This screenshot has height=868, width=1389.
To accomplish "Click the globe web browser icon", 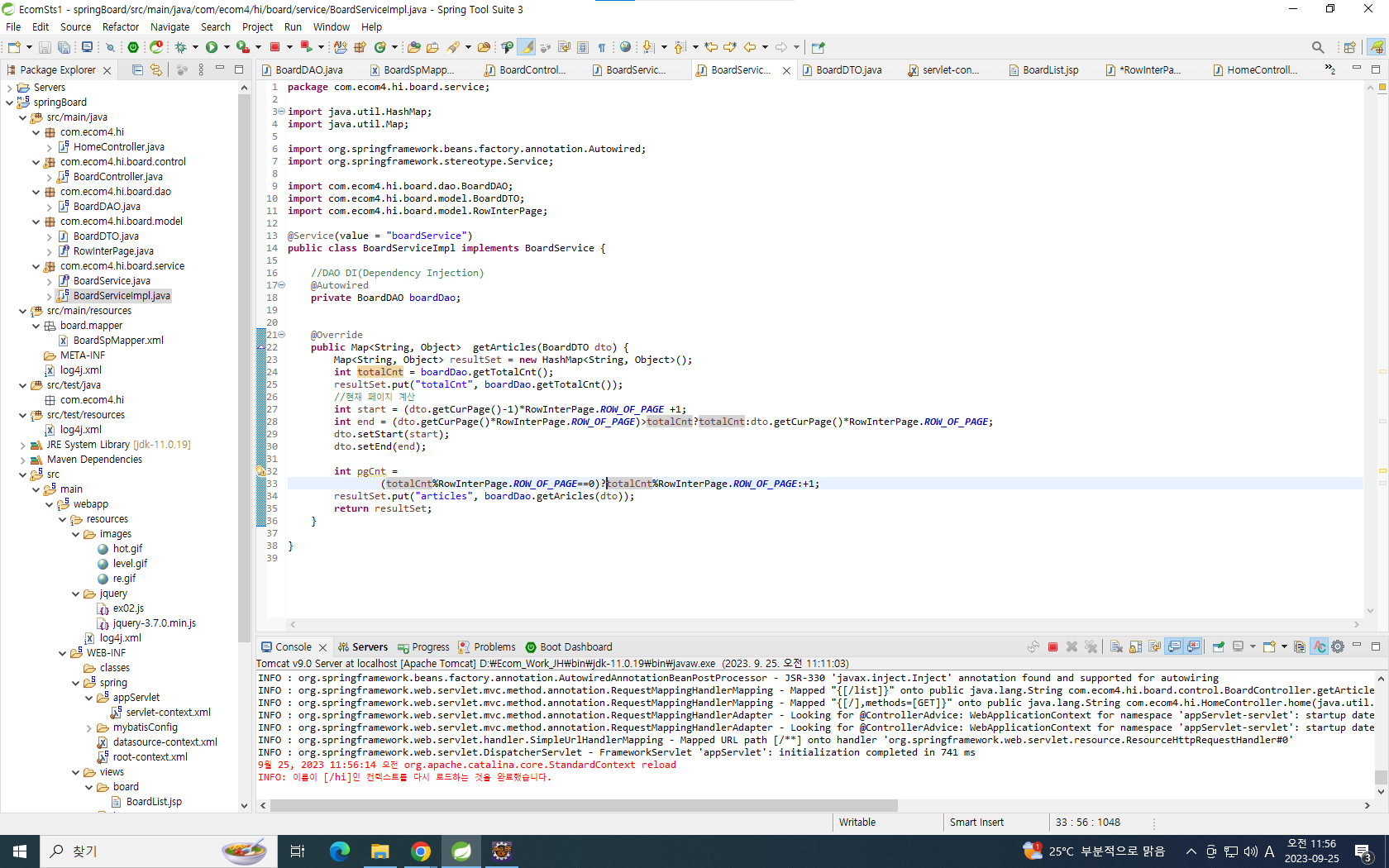I will [625, 47].
